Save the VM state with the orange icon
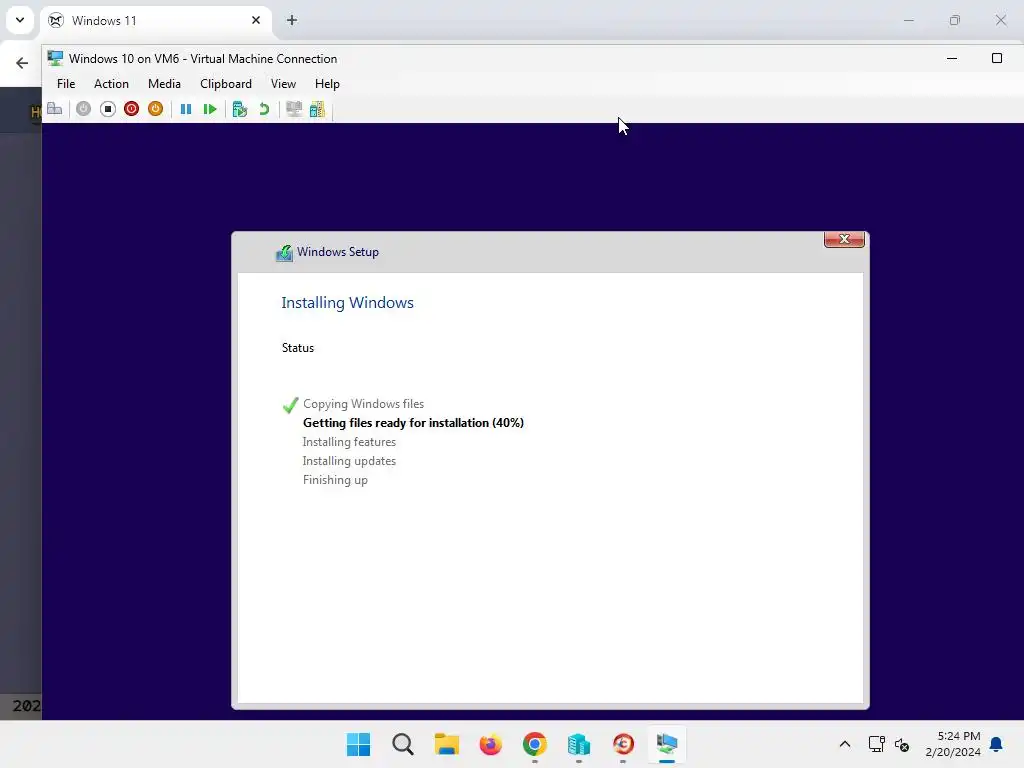 pyautogui.click(x=155, y=109)
